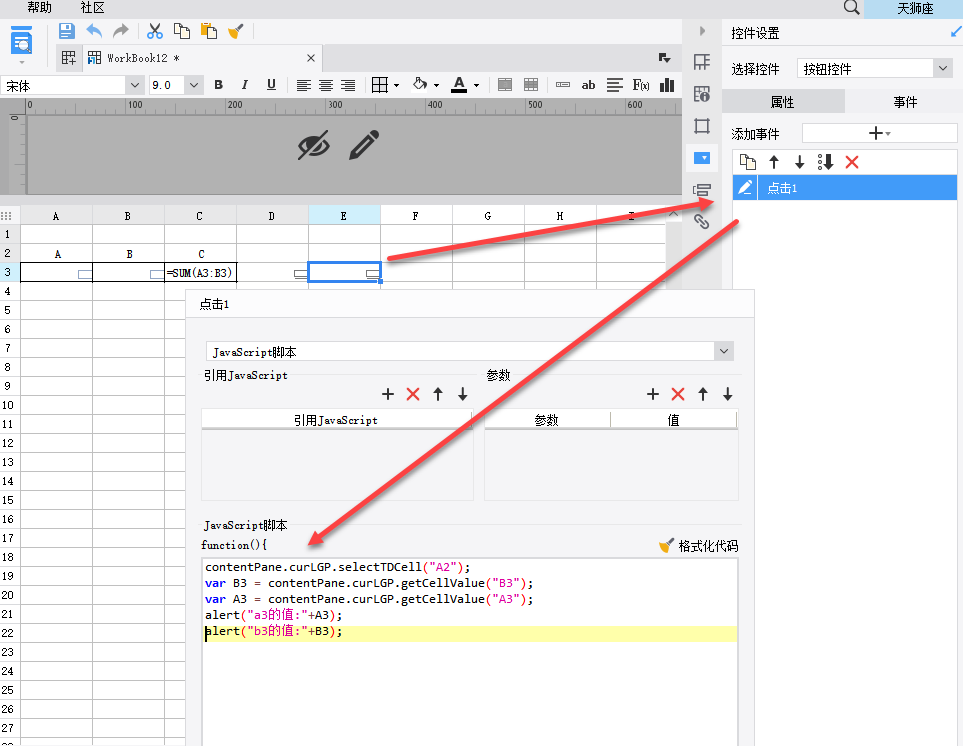Viewport: 963px width, 746px height.
Task: Click the Paste clipboard icon
Action: click(x=209, y=31)
